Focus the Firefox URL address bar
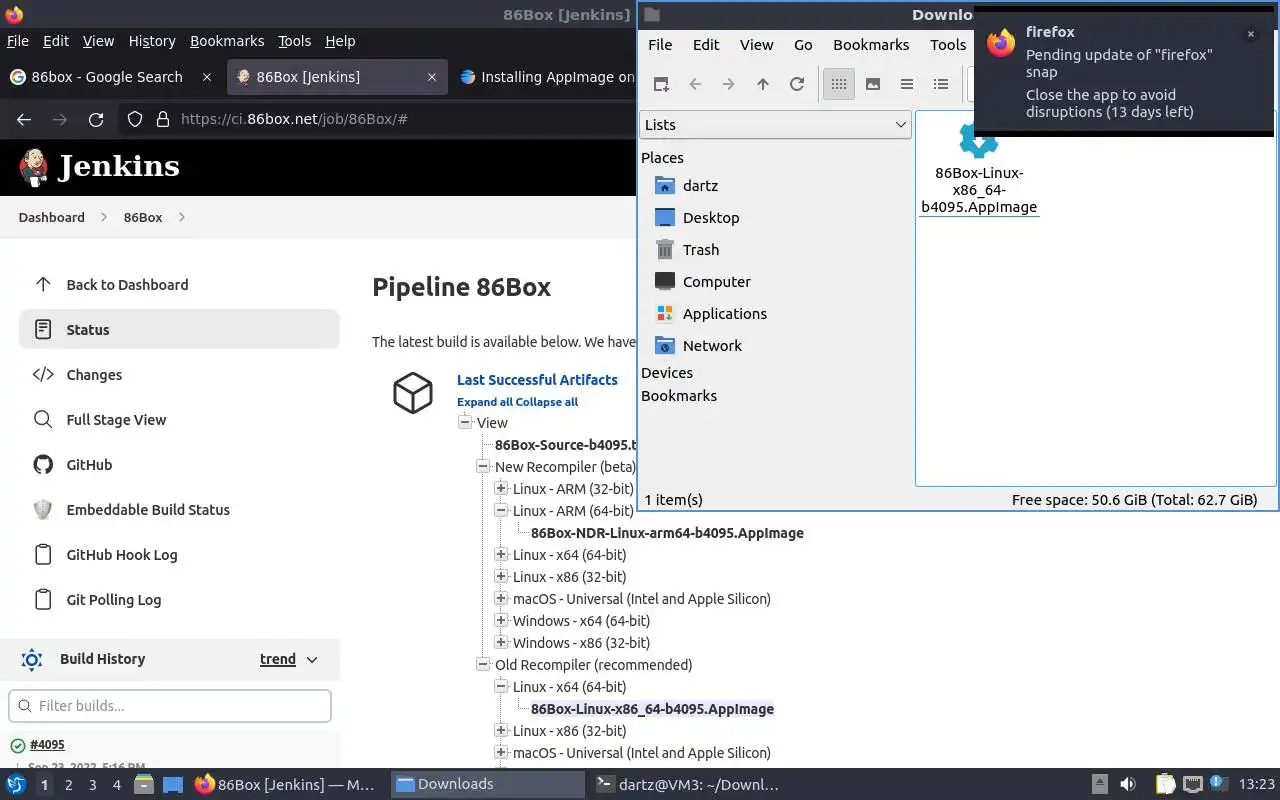This screenshot has width=1280, height=800. point(400,119)
